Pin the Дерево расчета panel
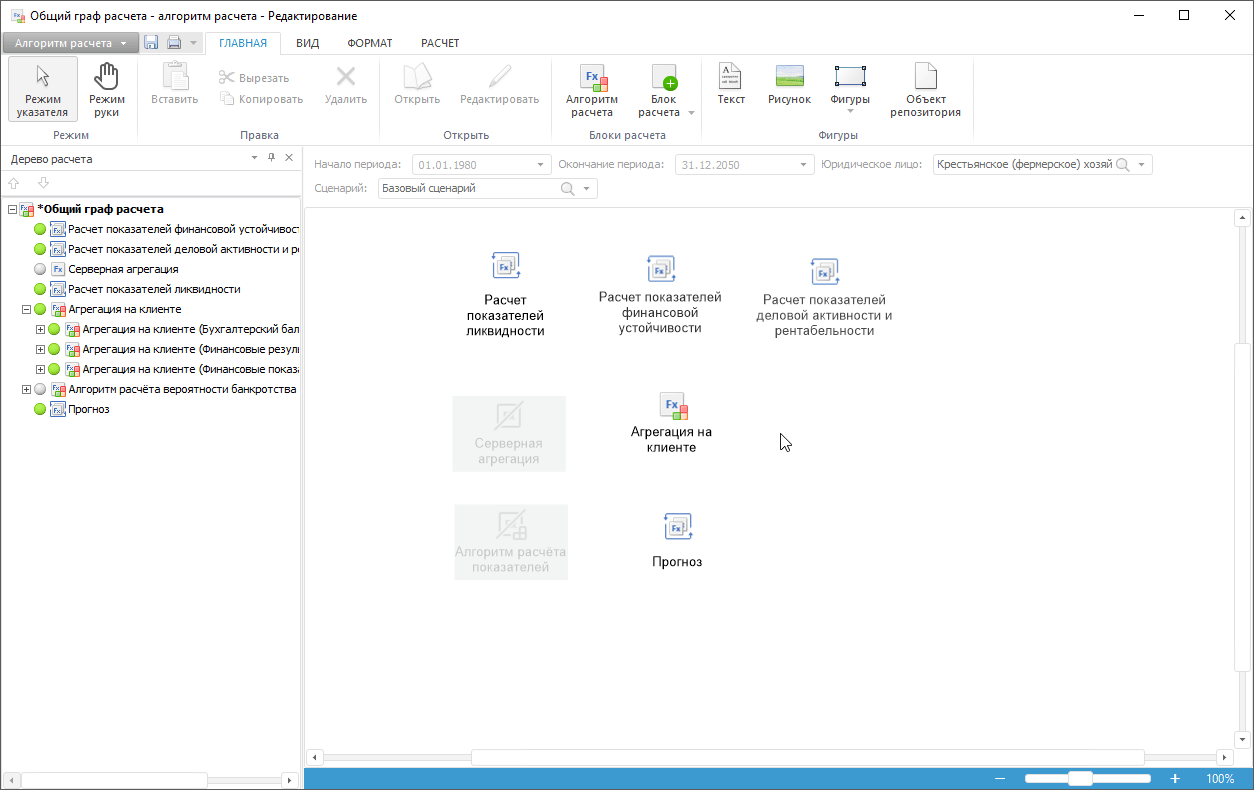 point(271,158)
